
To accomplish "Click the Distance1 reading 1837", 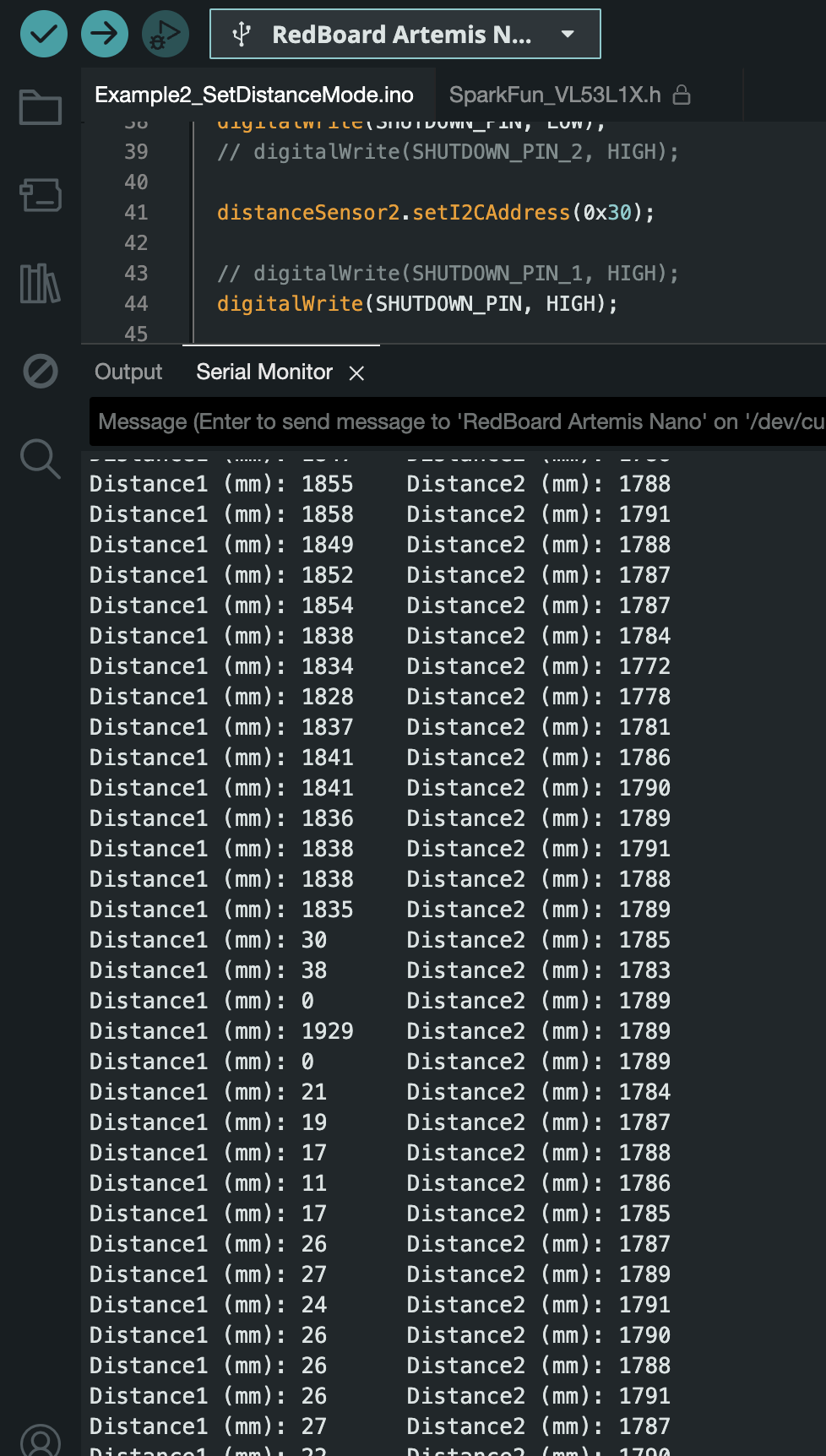I will tap(328, 727).
